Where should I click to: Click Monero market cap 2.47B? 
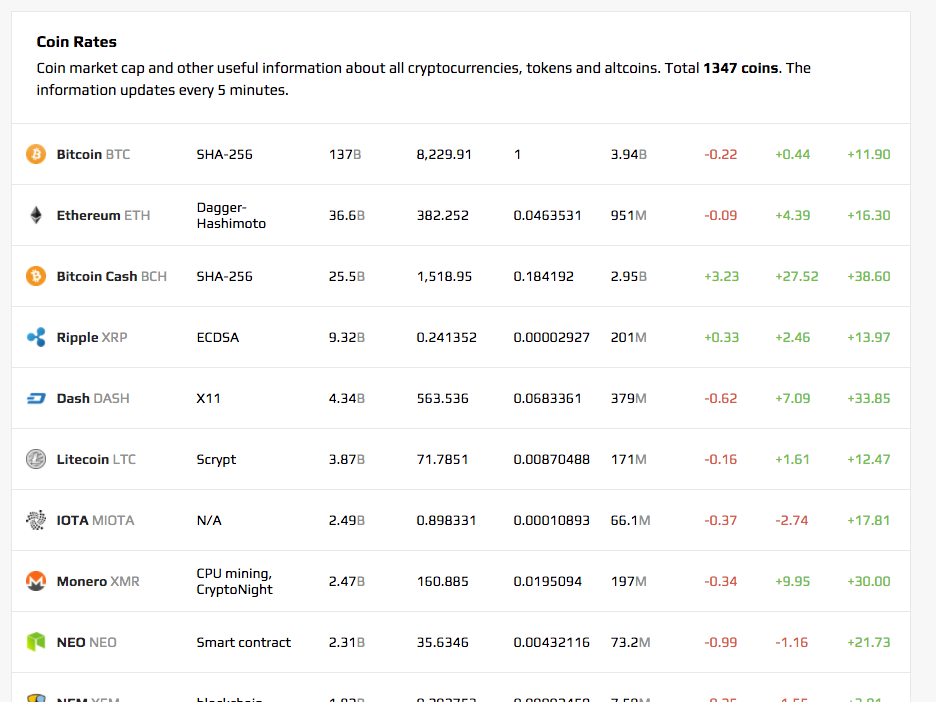point(347,581)
